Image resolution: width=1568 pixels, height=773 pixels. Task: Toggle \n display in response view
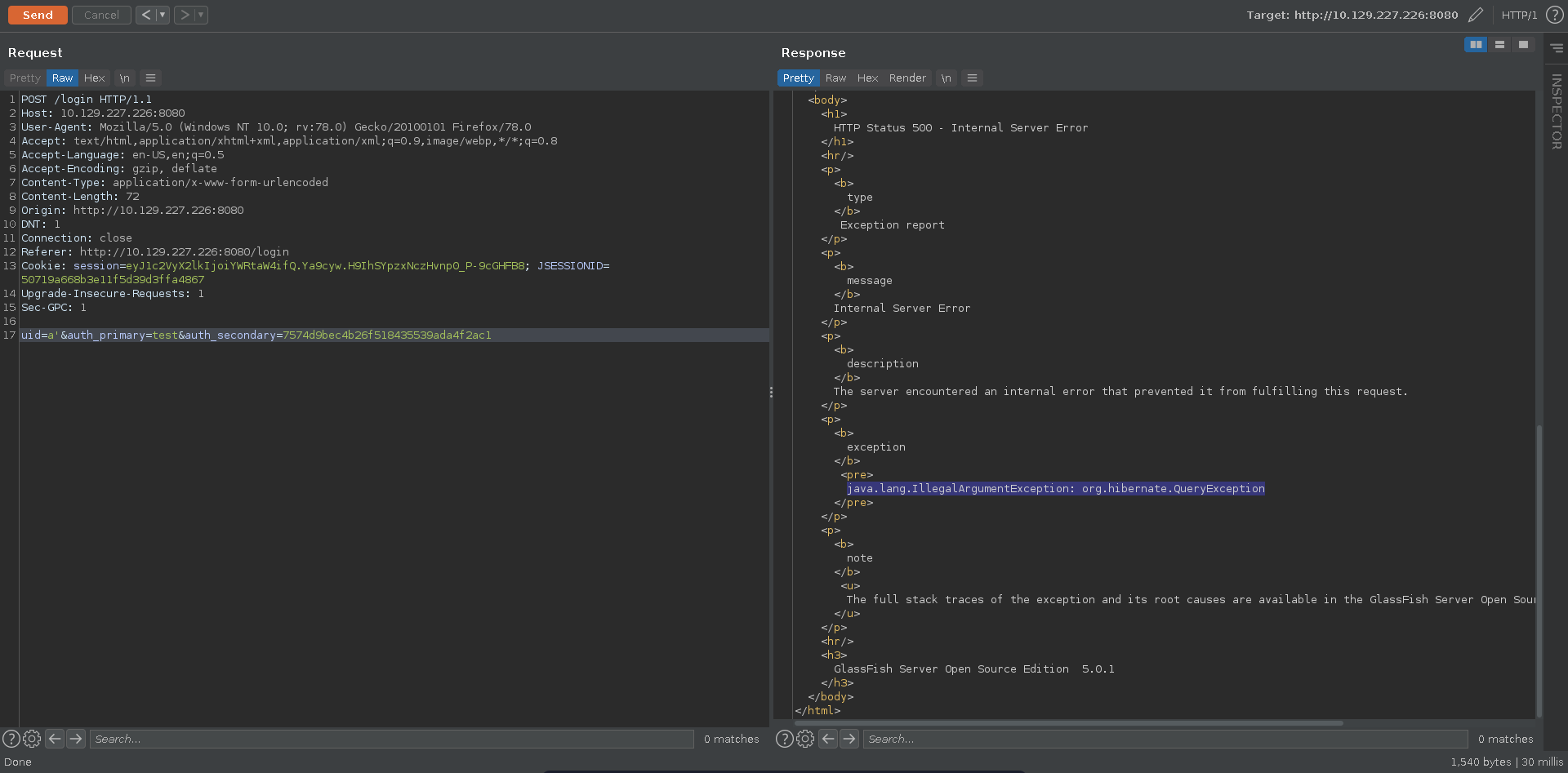coord(946,78)
